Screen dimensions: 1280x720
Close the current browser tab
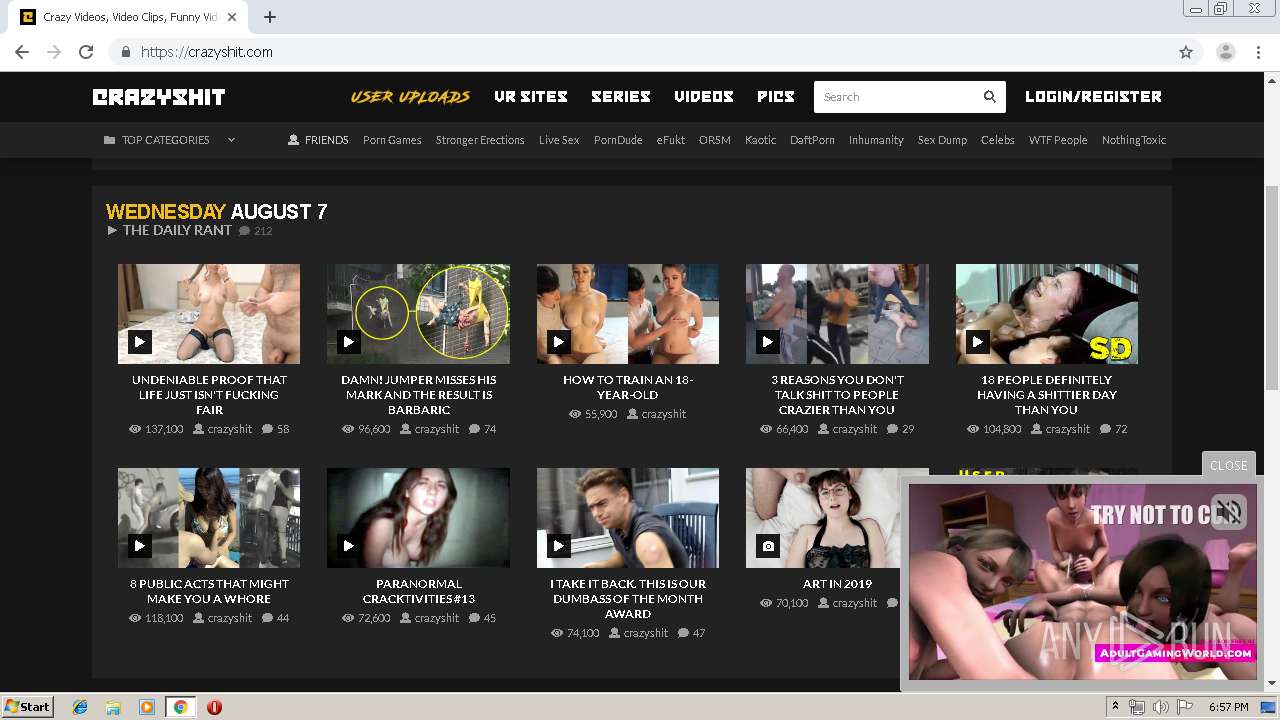point(232,17)
